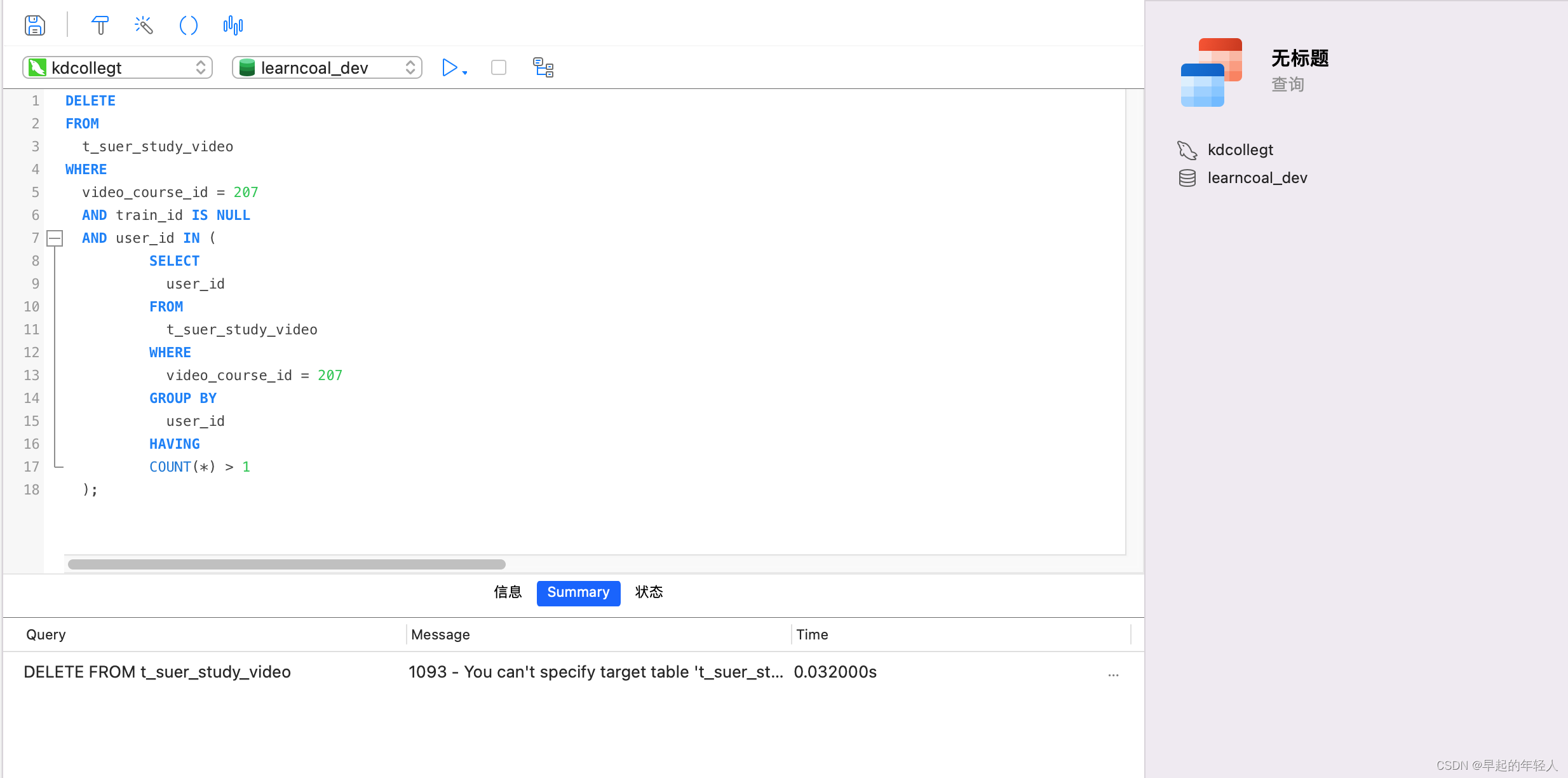Click the Beautify SQL magic wand
1568x778 pixels.
point(144,25)
